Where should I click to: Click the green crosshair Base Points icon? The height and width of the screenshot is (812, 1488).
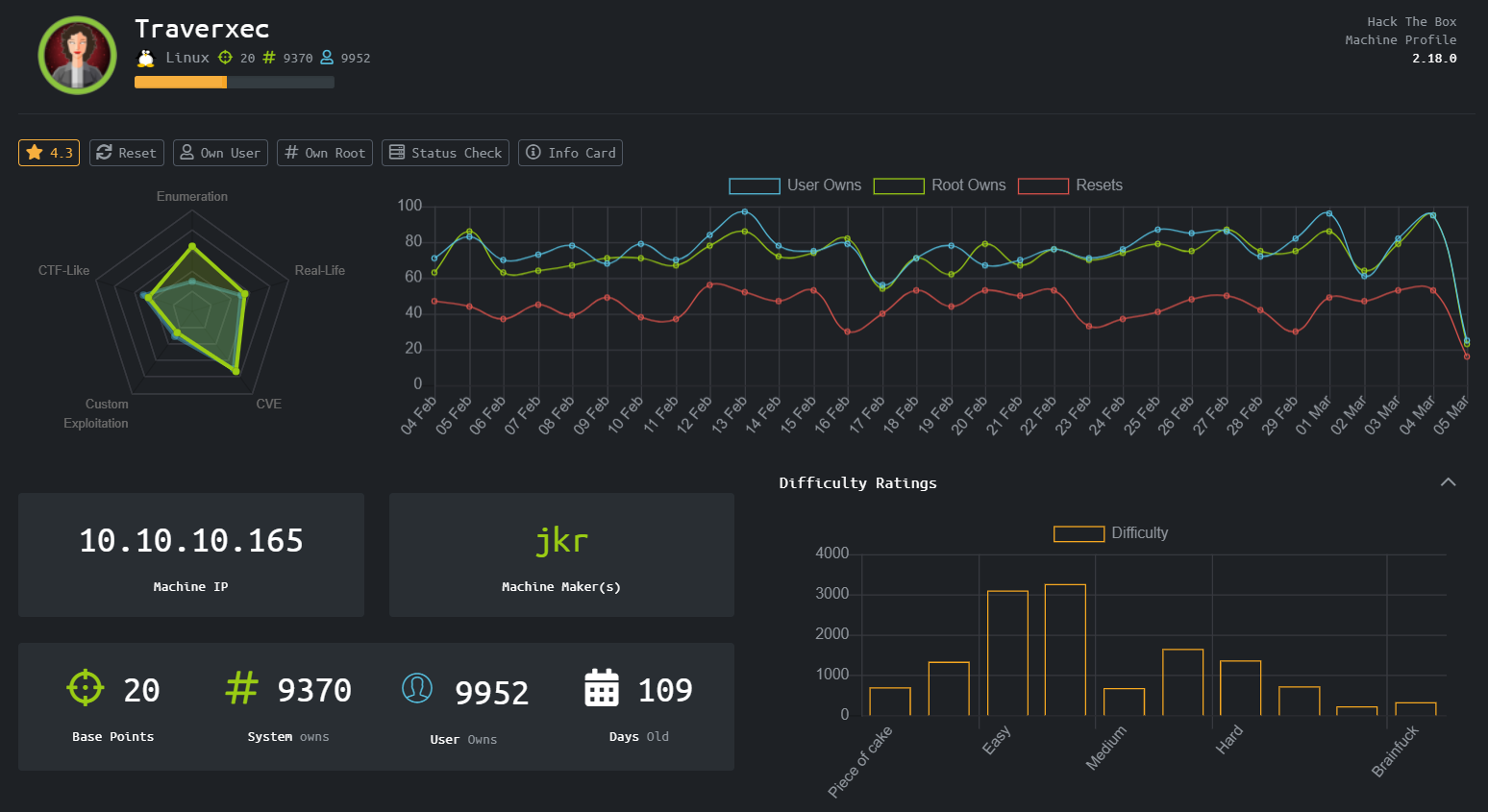(x=85, y=687)
